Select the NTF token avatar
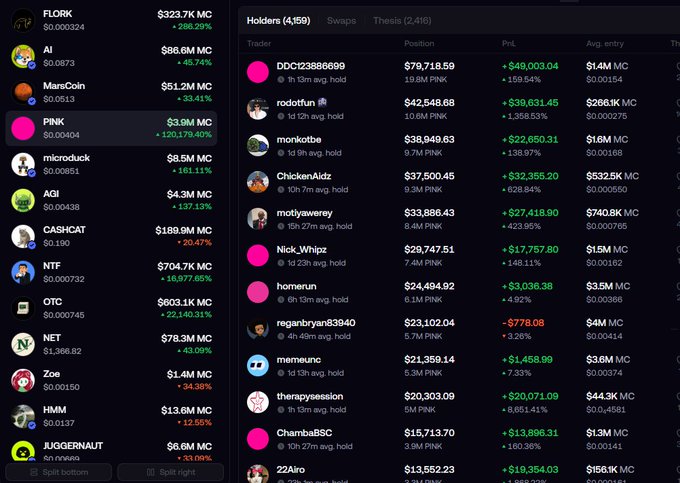 tap(23, 272)
